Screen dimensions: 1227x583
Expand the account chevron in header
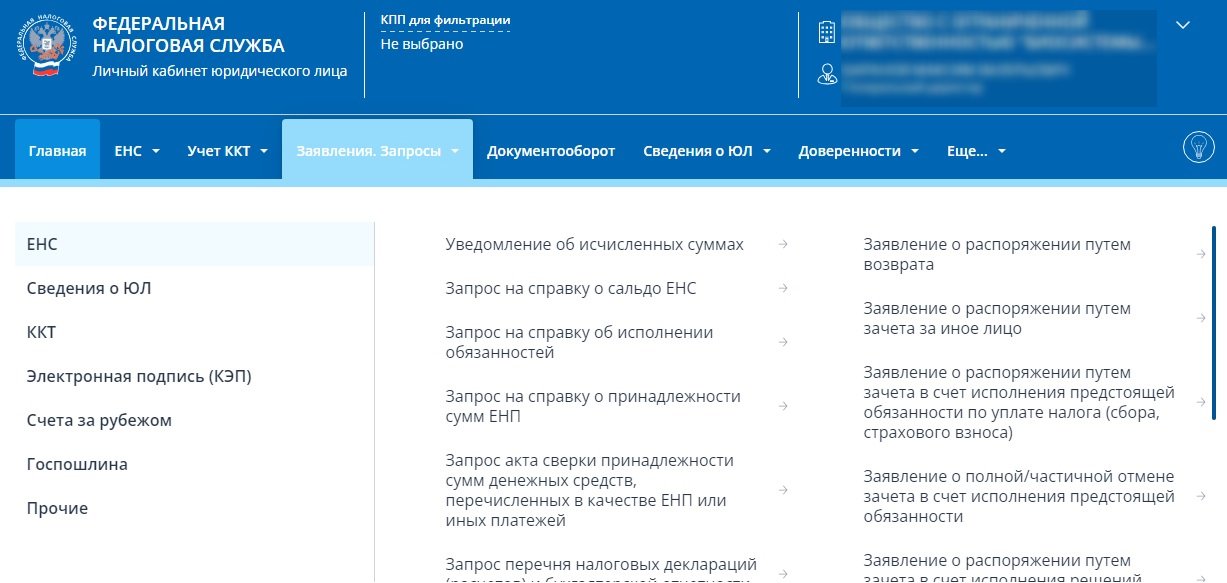tap(1182, 25)
